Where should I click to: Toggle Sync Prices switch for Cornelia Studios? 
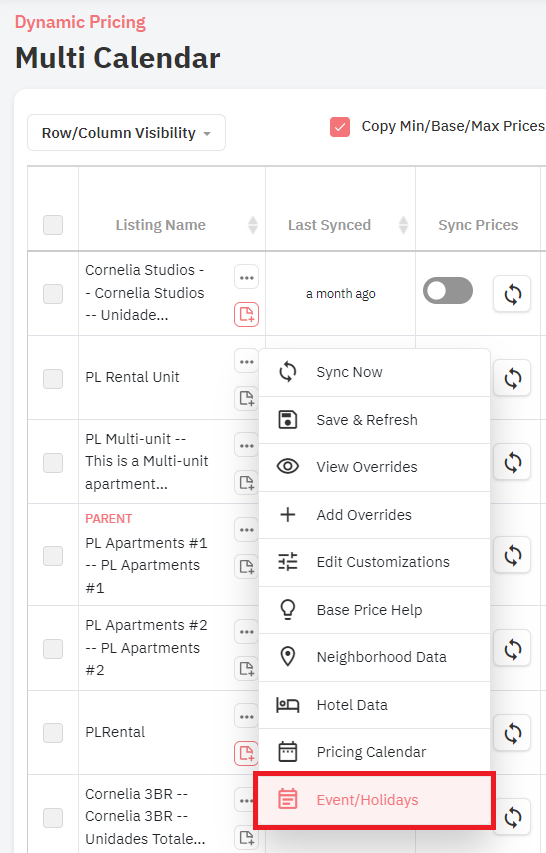pos(448,290)
